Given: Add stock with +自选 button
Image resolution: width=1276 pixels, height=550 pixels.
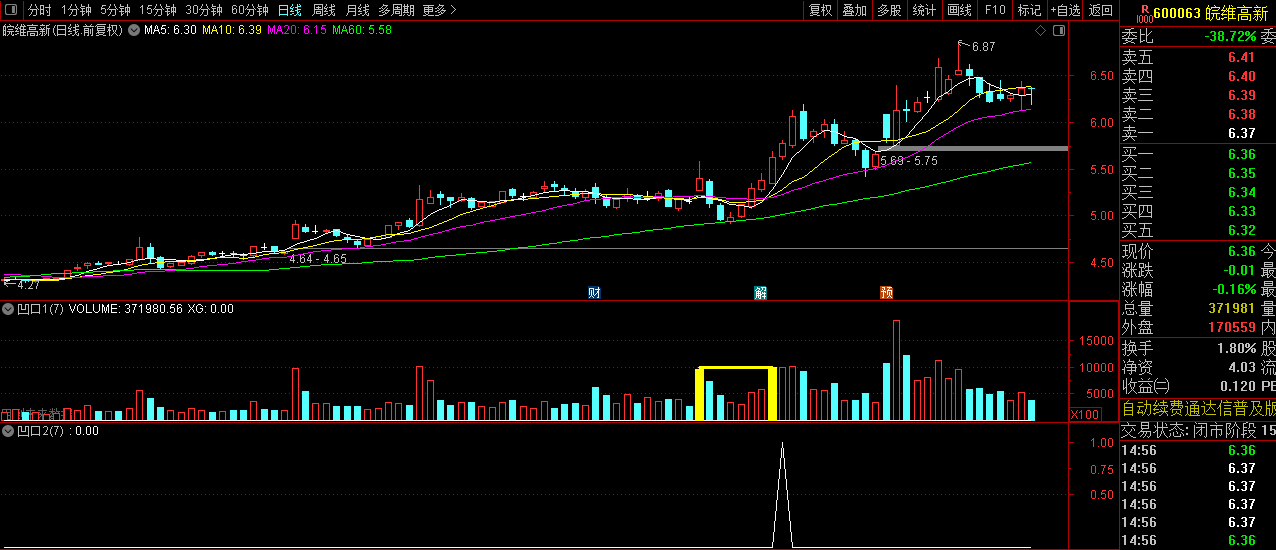Looking at the screenshot, I should pos(1064,10).
